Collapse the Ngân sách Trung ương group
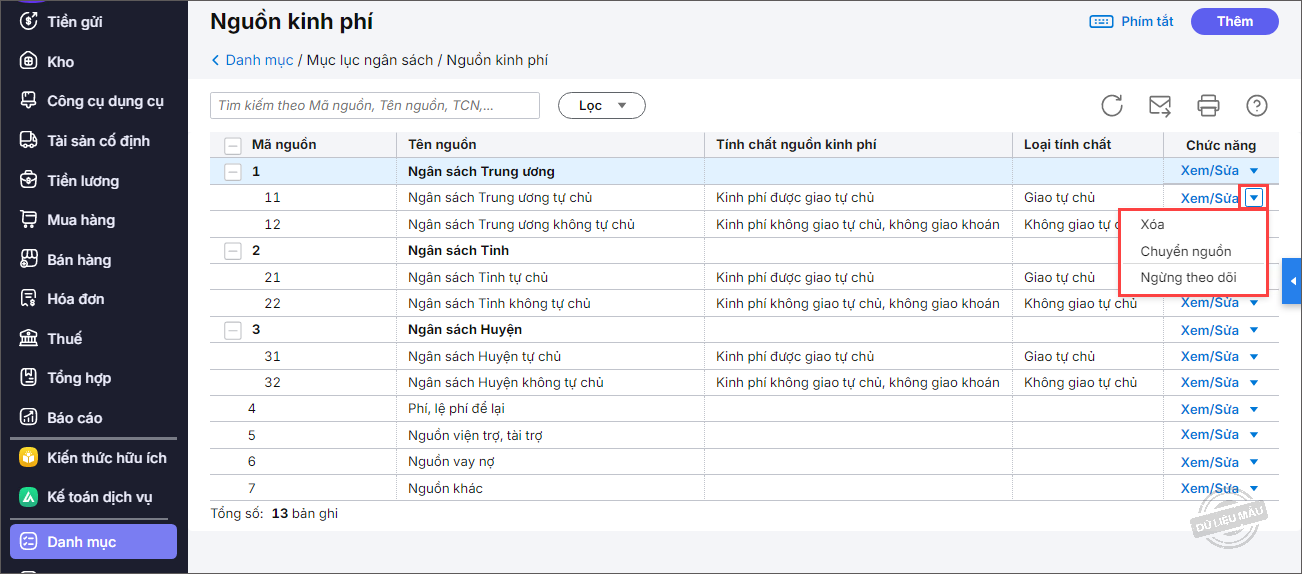Screen dimensions: 1302x574 [233, 172]
